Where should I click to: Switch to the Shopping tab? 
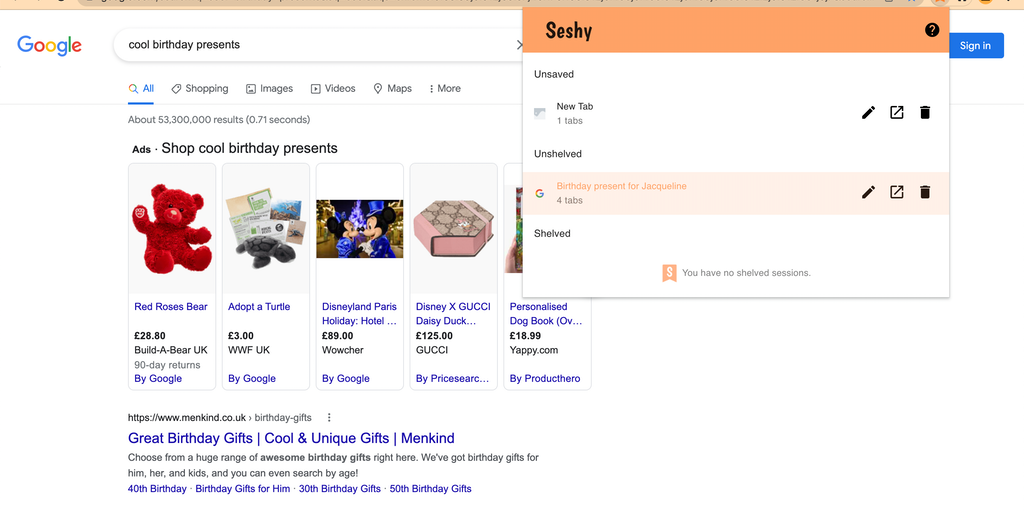(199, 89)
